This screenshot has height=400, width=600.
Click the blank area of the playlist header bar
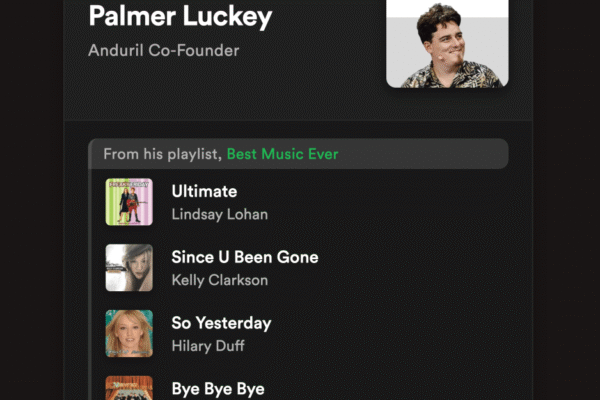point(421,154)
